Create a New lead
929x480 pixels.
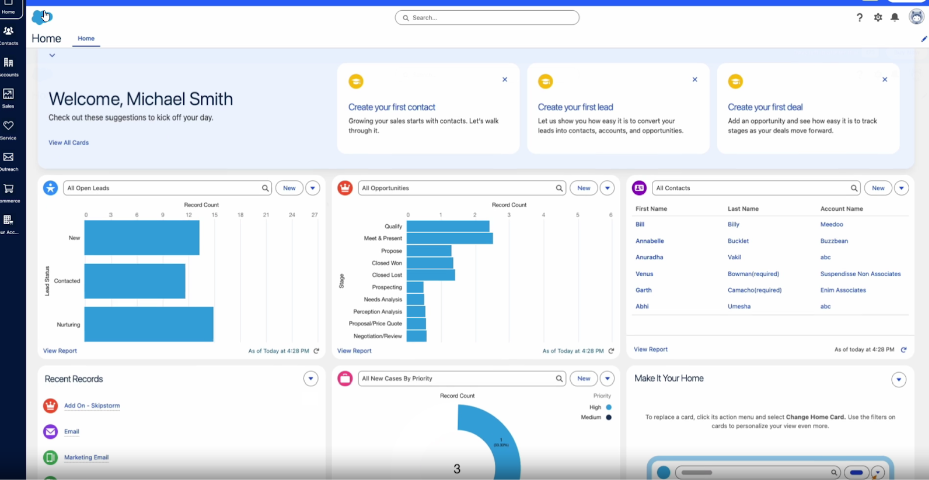(x=289, y=188)
